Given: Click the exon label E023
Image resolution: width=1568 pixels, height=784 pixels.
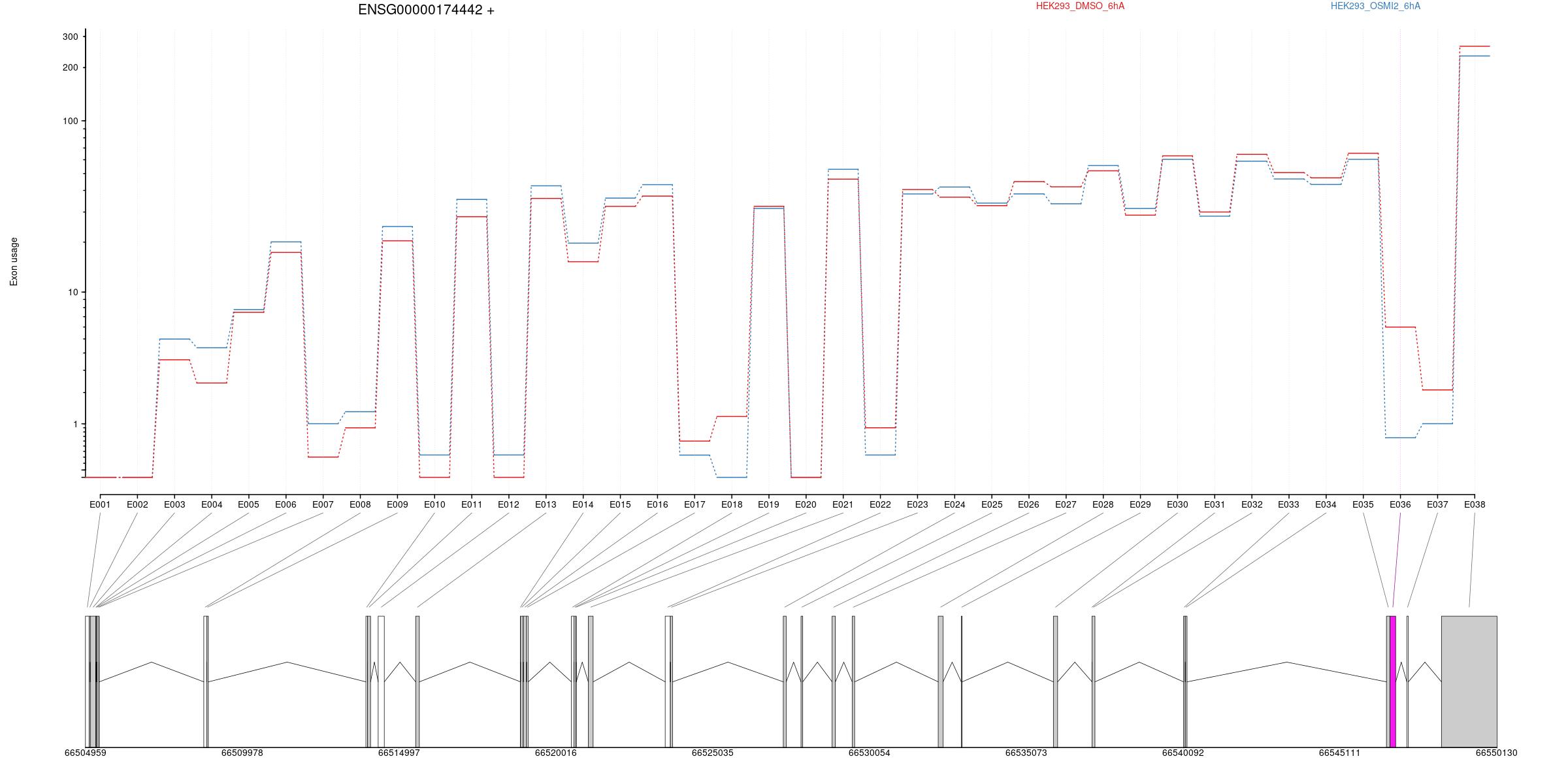Looking at the screenshot, I should pyautogui.click(x=917, y=504).
